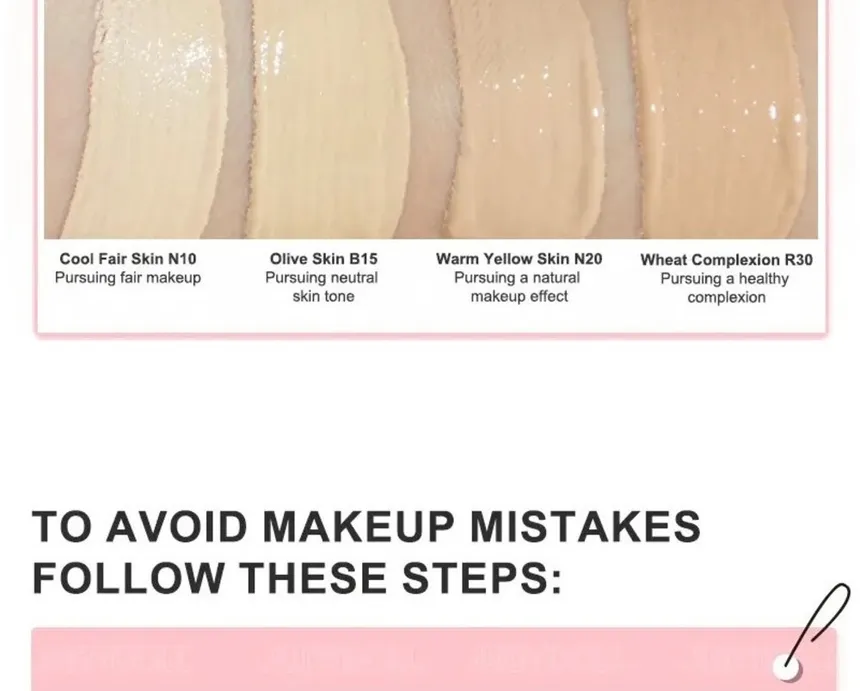The image size is (860, 691).
Task: Click the Warm Yellow Skin N20 label
Action: 519,259
